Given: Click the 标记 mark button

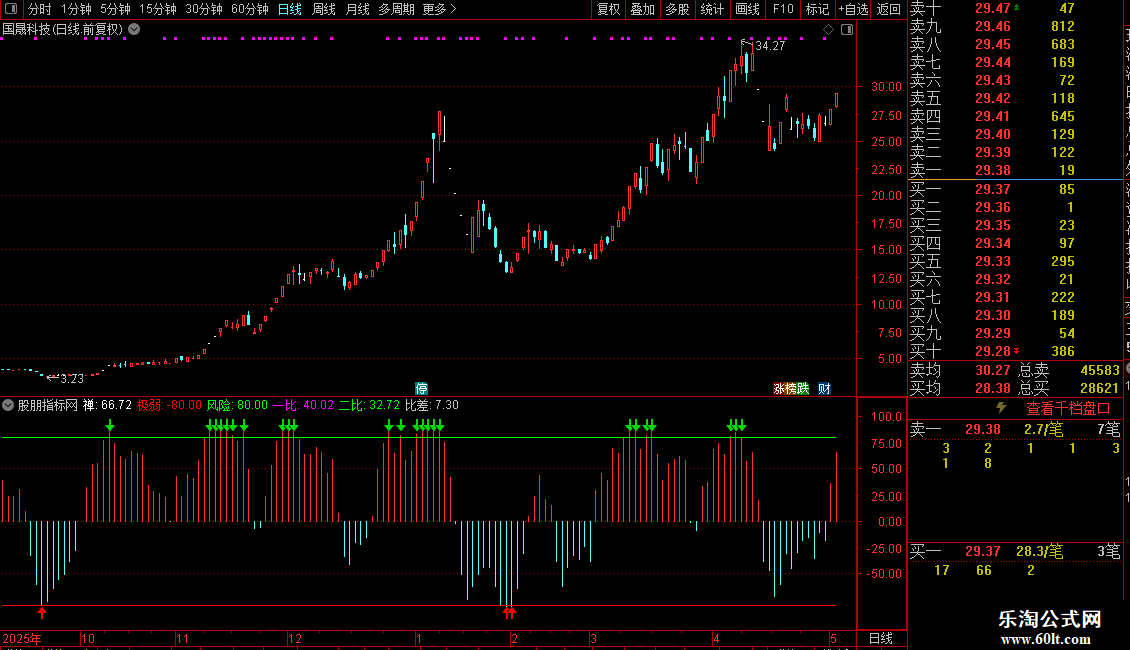Looking at the screenshot, I should (817, 9).
